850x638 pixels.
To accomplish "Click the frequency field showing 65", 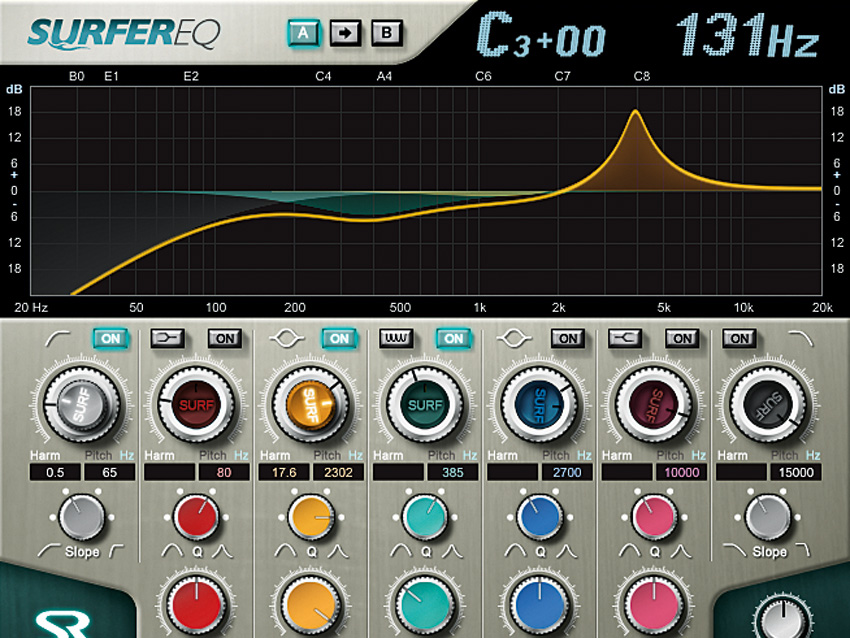I will (110, 472).
